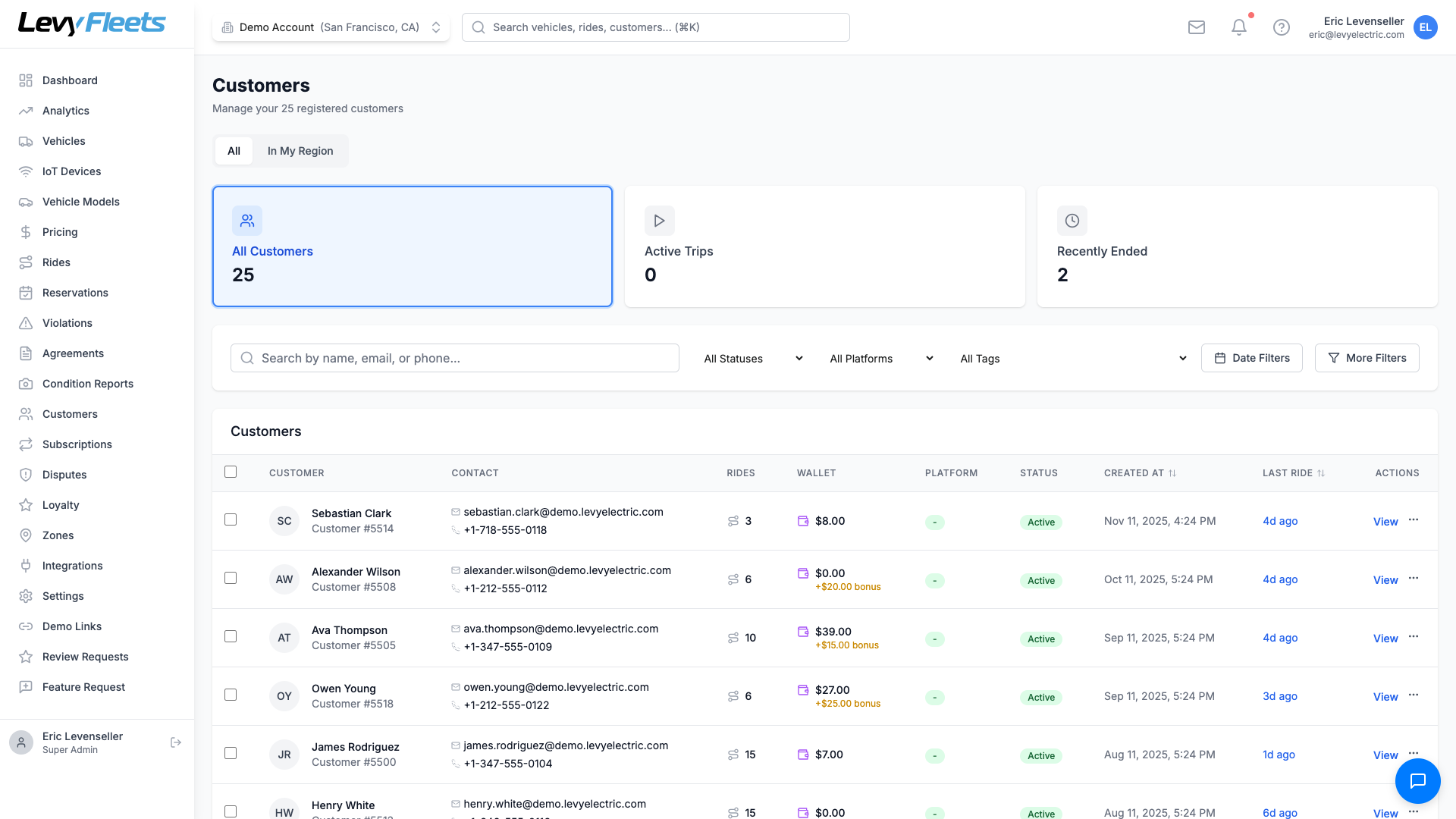Screen dimensions: 1456x819
Task: Click the Active Trips play icon
Action: 659,221
